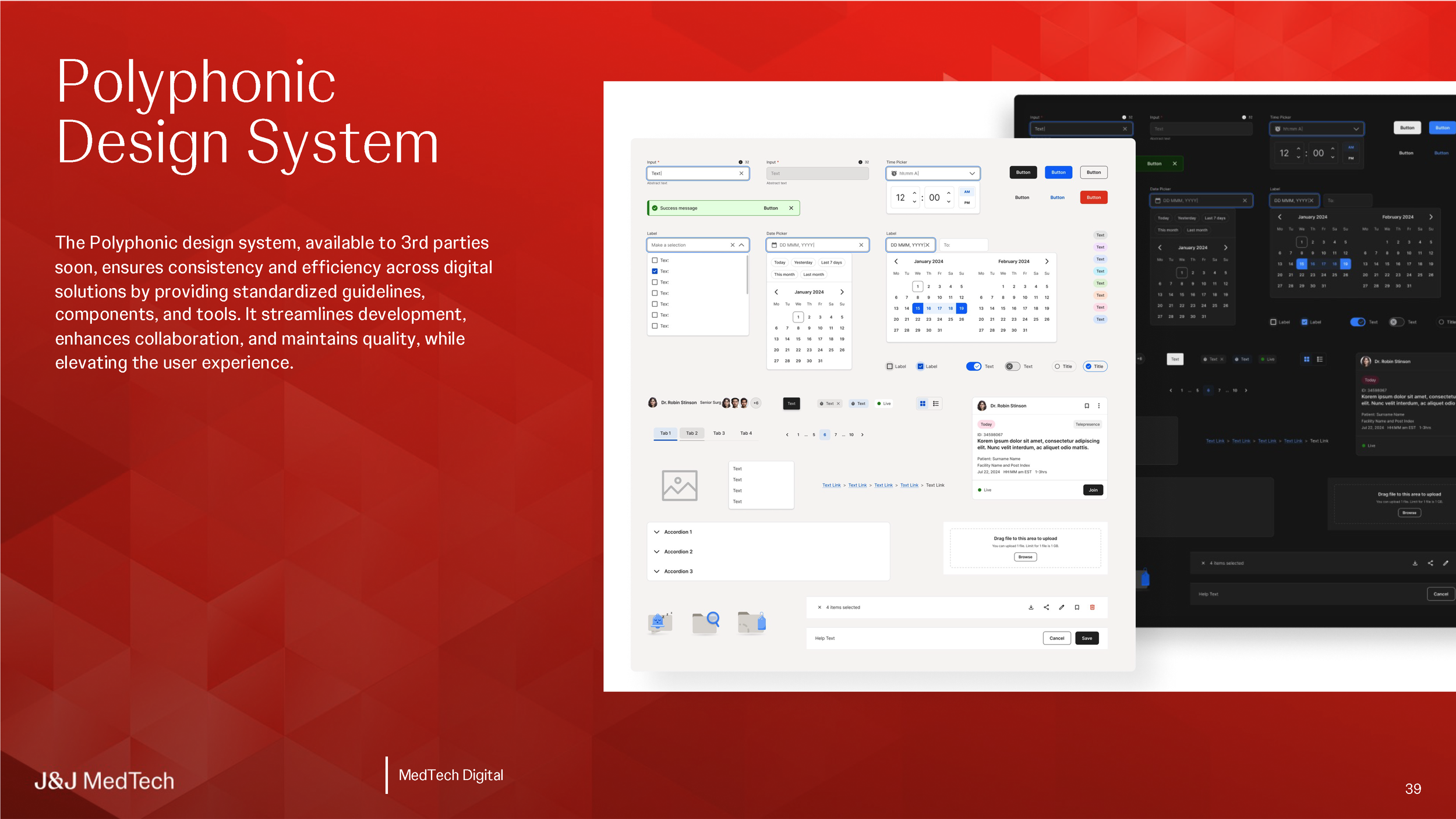This screenshot has height=819, width=1456.
Task: Click the download icon in selection bar
Action: (1031, 607)
